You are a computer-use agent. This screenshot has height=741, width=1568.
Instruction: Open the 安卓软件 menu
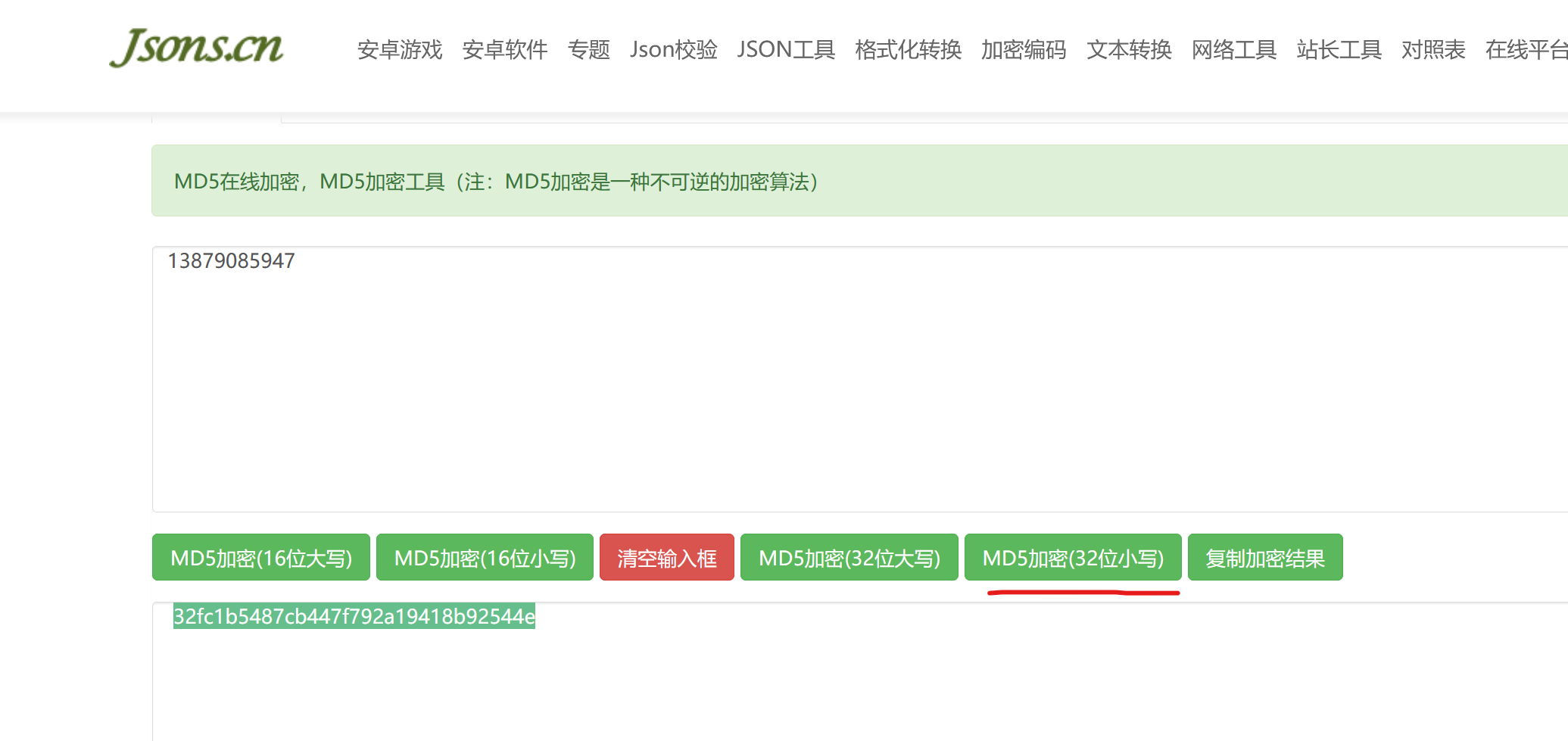point(505,50)
